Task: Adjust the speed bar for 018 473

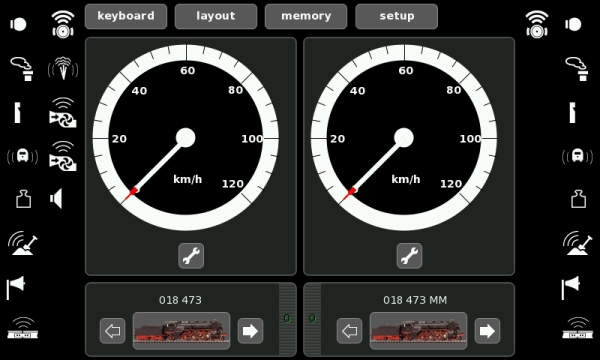Action: coord(287,319)
